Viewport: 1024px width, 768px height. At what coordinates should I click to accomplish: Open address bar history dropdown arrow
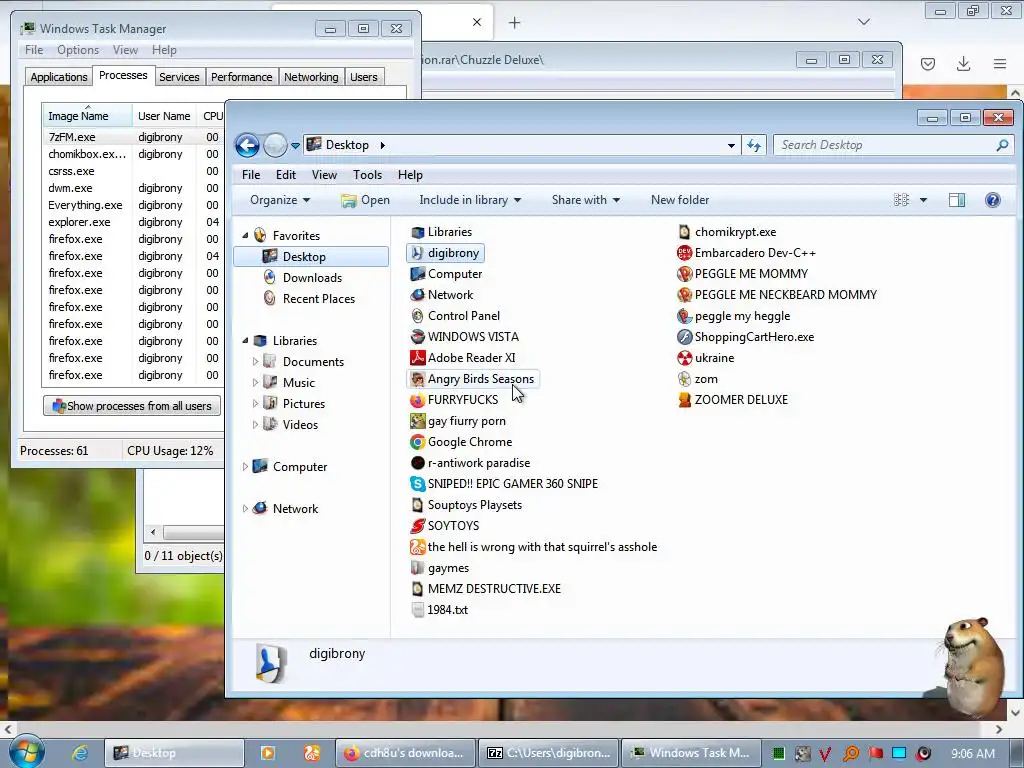pyautogui.click(x=731, y=145)
